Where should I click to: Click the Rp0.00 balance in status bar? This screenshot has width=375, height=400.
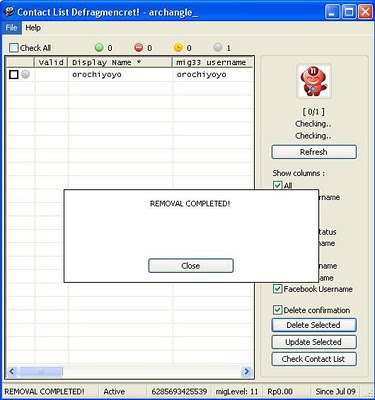coord(280,391)
